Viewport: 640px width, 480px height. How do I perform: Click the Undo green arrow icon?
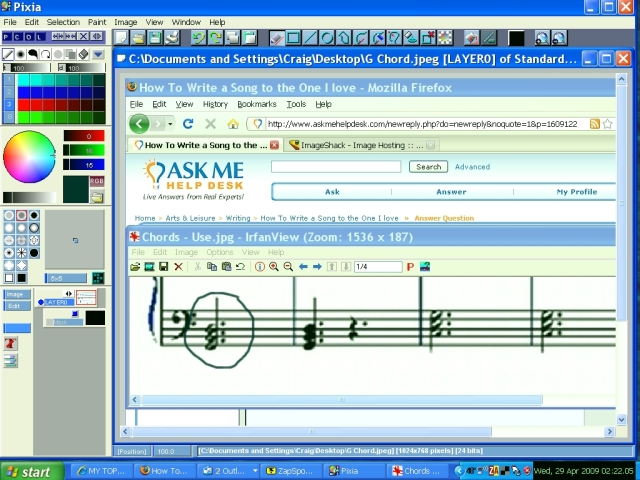[198, 38]
